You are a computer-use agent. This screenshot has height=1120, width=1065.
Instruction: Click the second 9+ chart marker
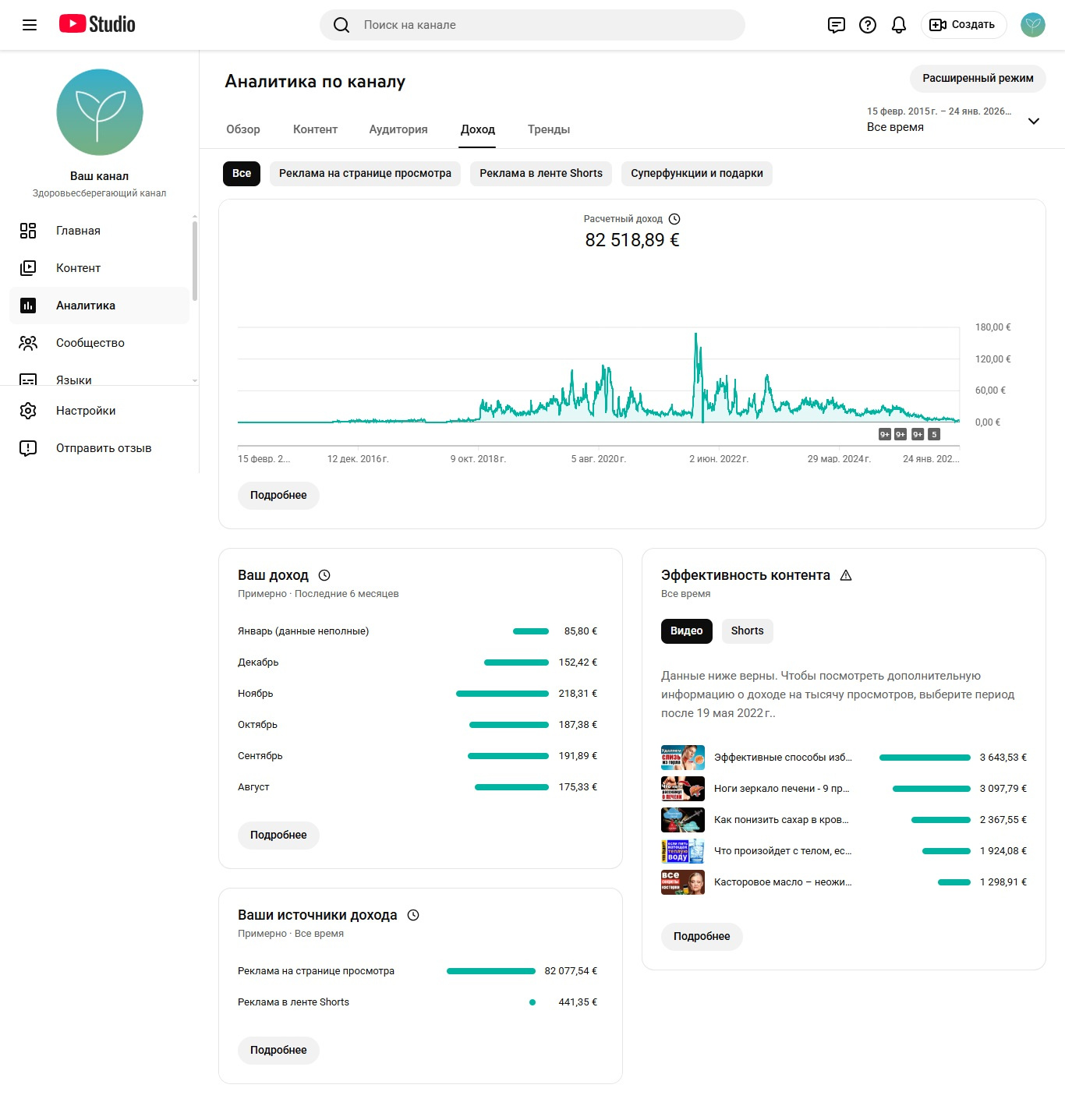[900, 434]
